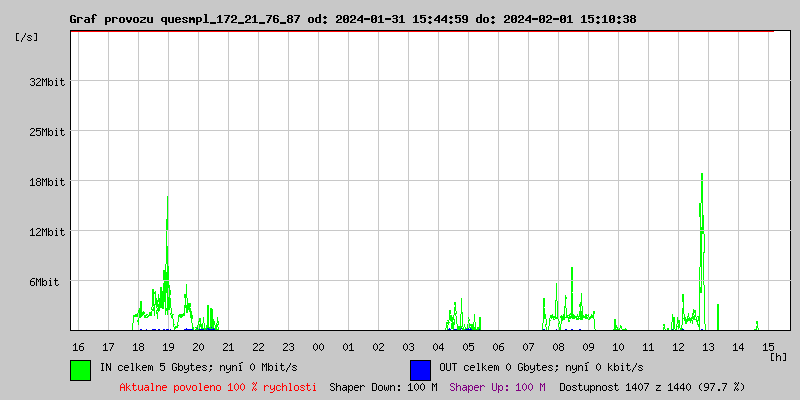This screenshot has height=400, width=800.
Task: Click the 18Mbit y-axis label
Action: [47, 182]
